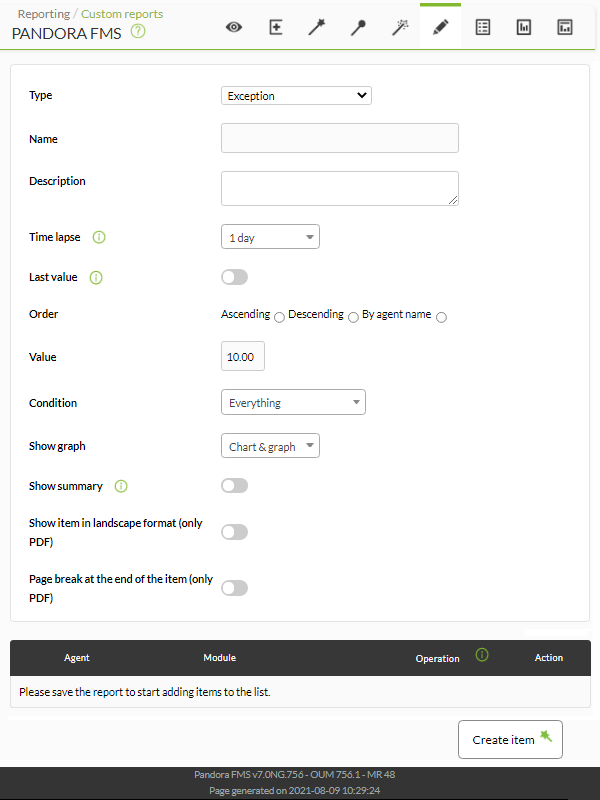
Task: Open the Show graph Chart & graph dropdown
Action: click(270, 445)
